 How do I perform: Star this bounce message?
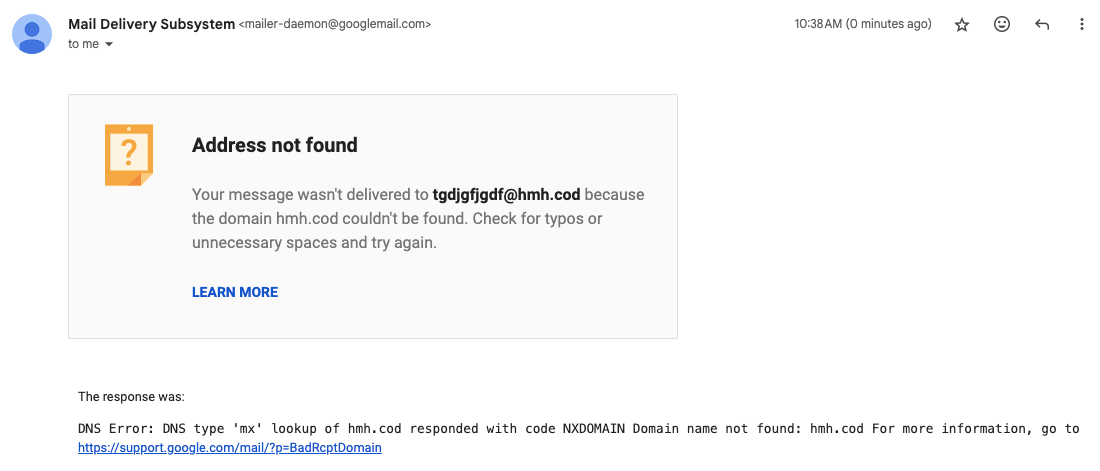coord(962,25)
